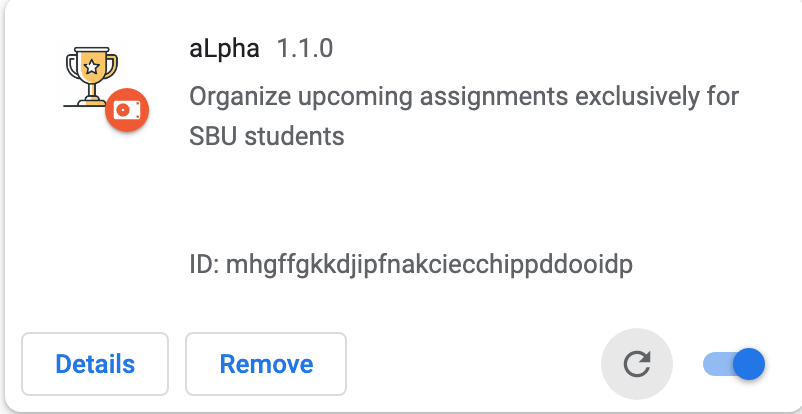This screenshot has height=414, width=802.
Task: Click the gray circle behind reload arrow
Action: pos(637,364)
